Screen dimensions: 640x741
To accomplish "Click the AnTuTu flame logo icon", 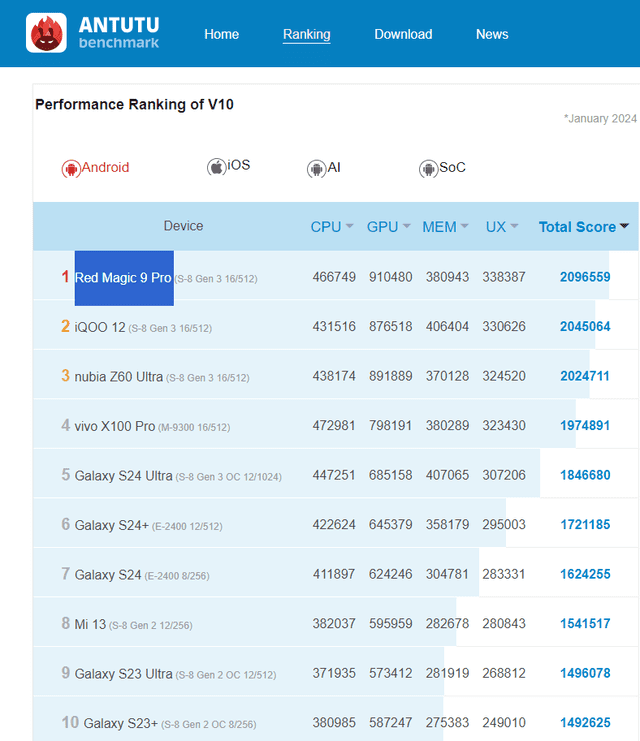I will pos(46,33).
